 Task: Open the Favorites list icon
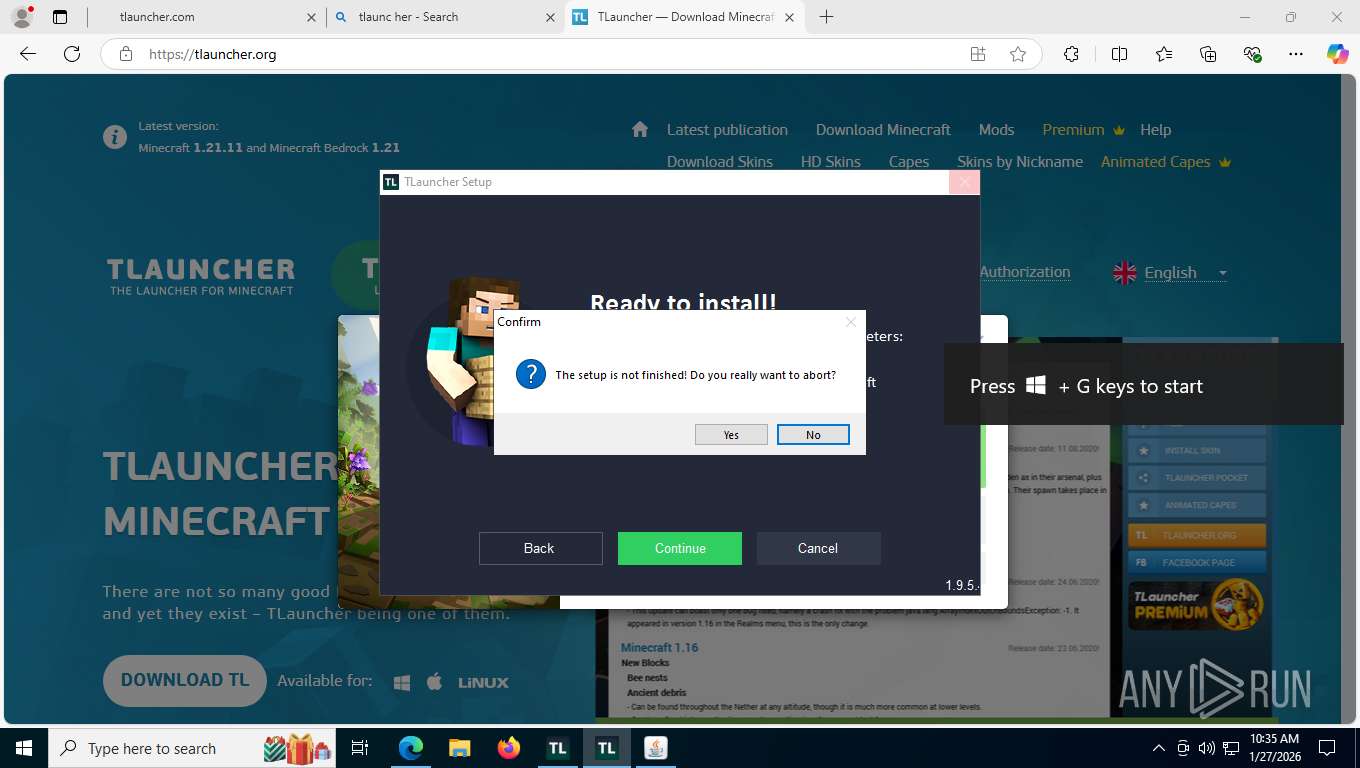tap(1164, 54)
